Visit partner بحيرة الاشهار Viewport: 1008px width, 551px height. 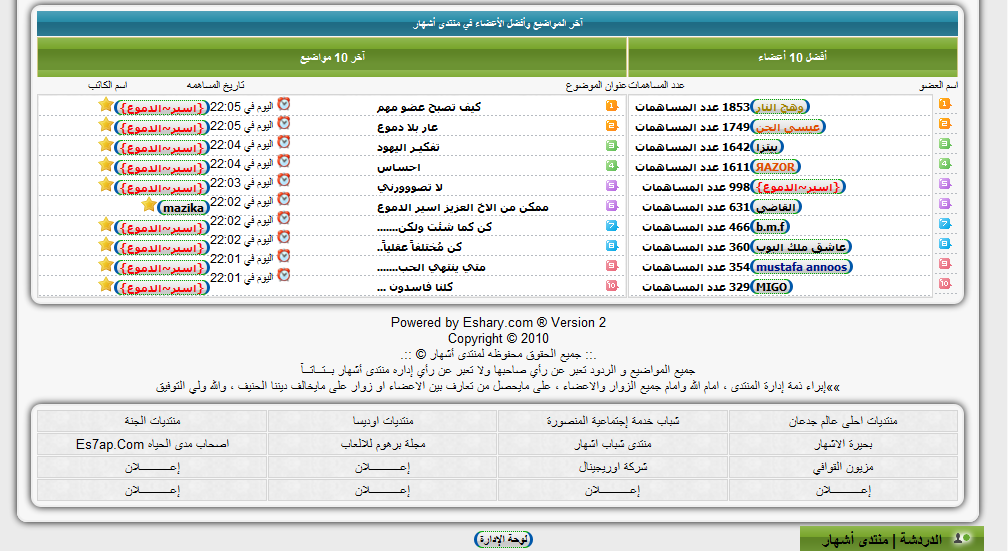pyautogui.click(x=843, y=444)
